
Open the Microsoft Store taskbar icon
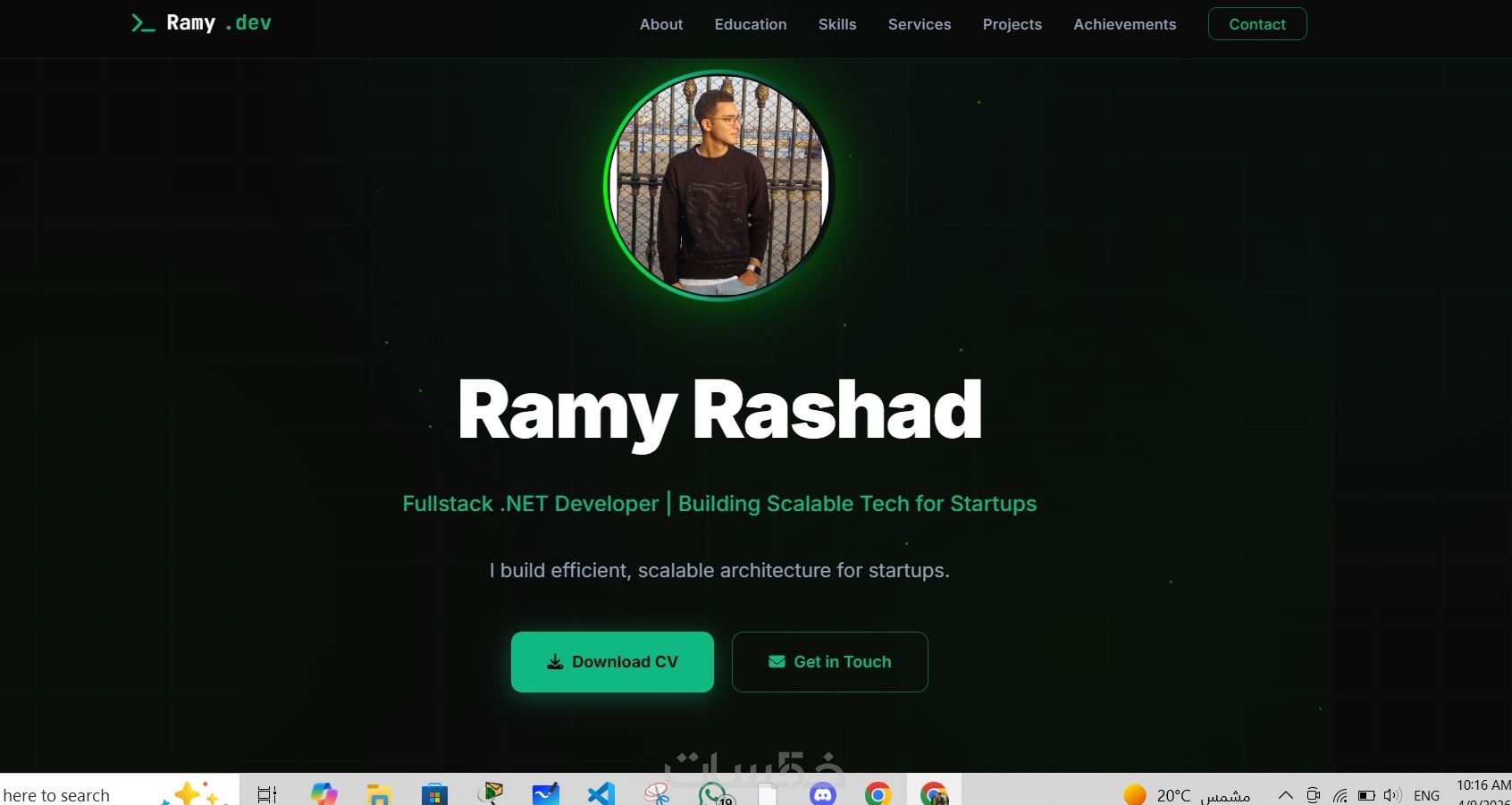[434, 793]
